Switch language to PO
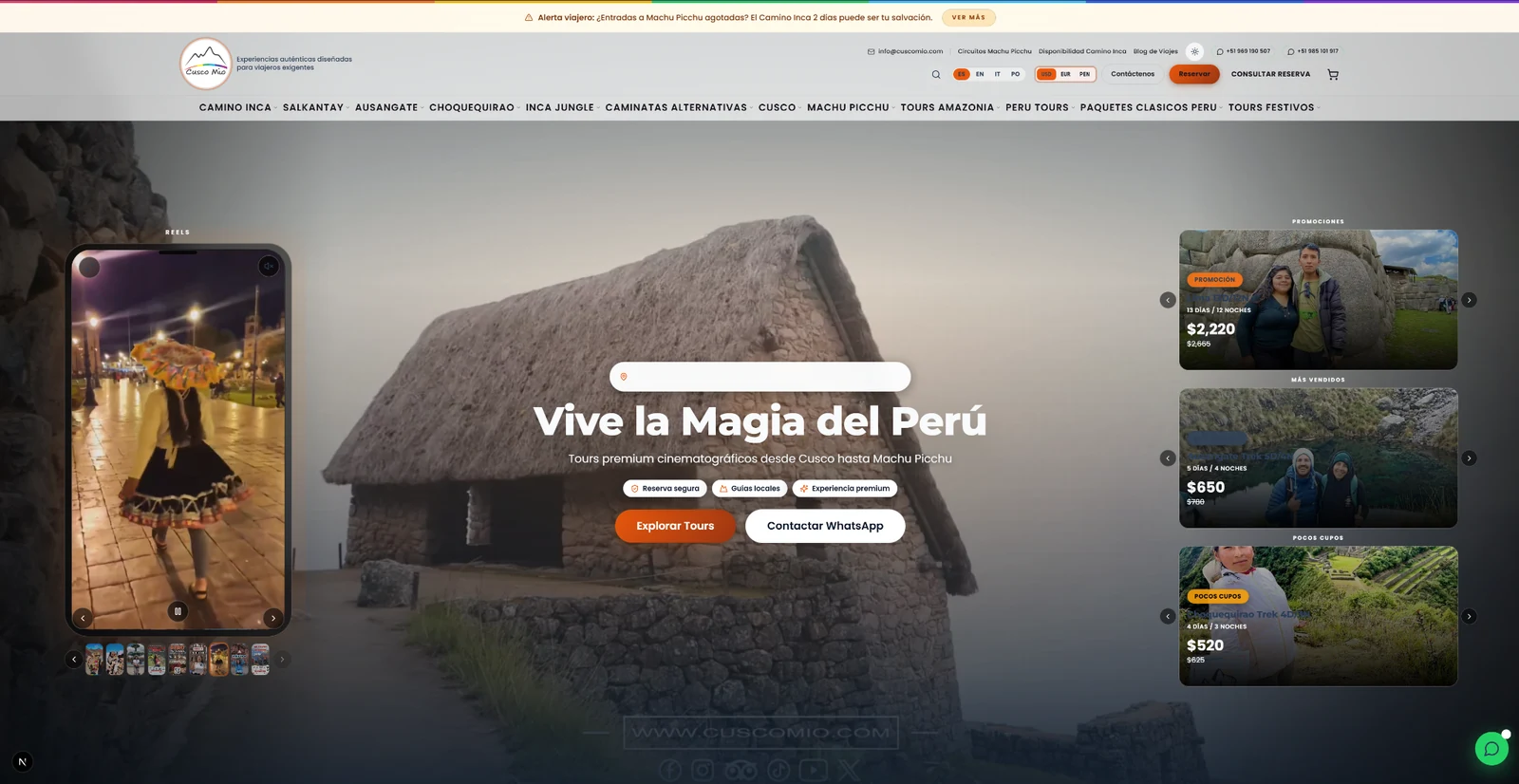1519x784 pixels. pos(1015,74)
